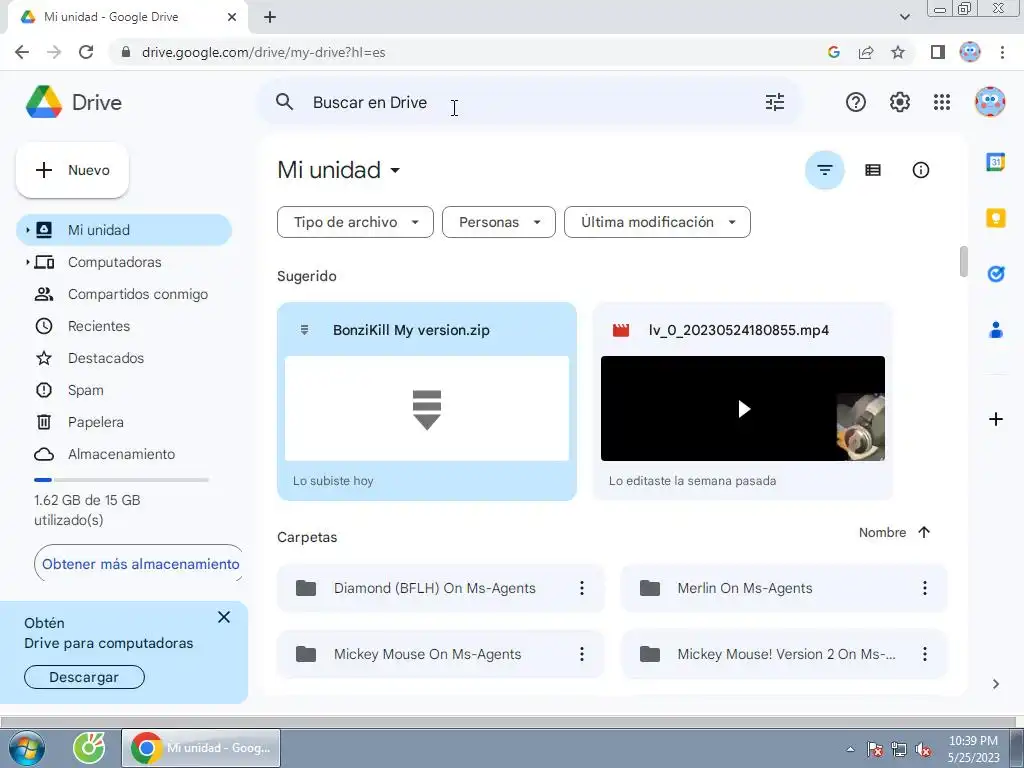Open Google Drive logo home
1024x768 pixels.
[x=73, y=102]
